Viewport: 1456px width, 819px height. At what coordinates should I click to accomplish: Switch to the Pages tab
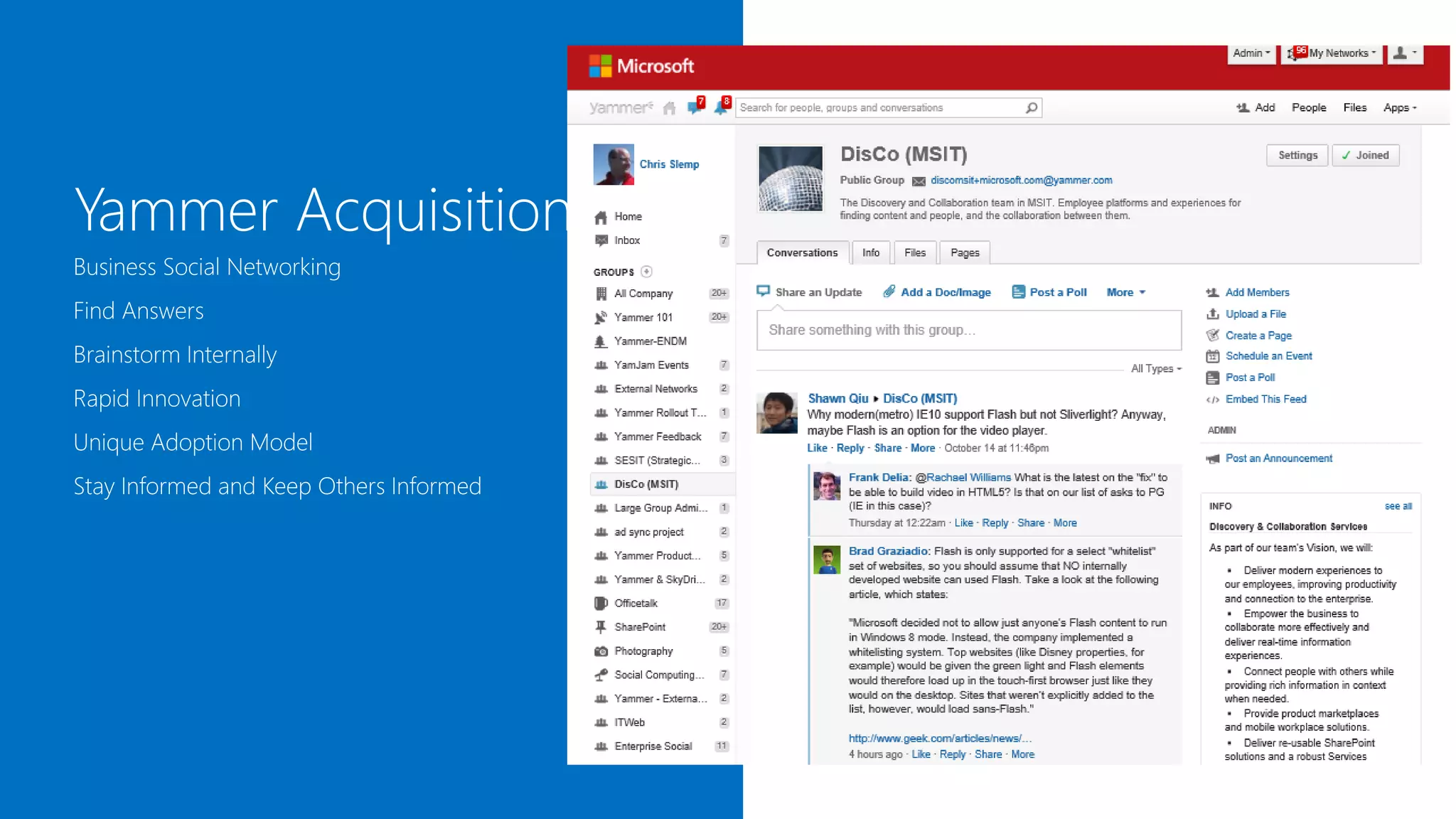[x=964, y=252]
